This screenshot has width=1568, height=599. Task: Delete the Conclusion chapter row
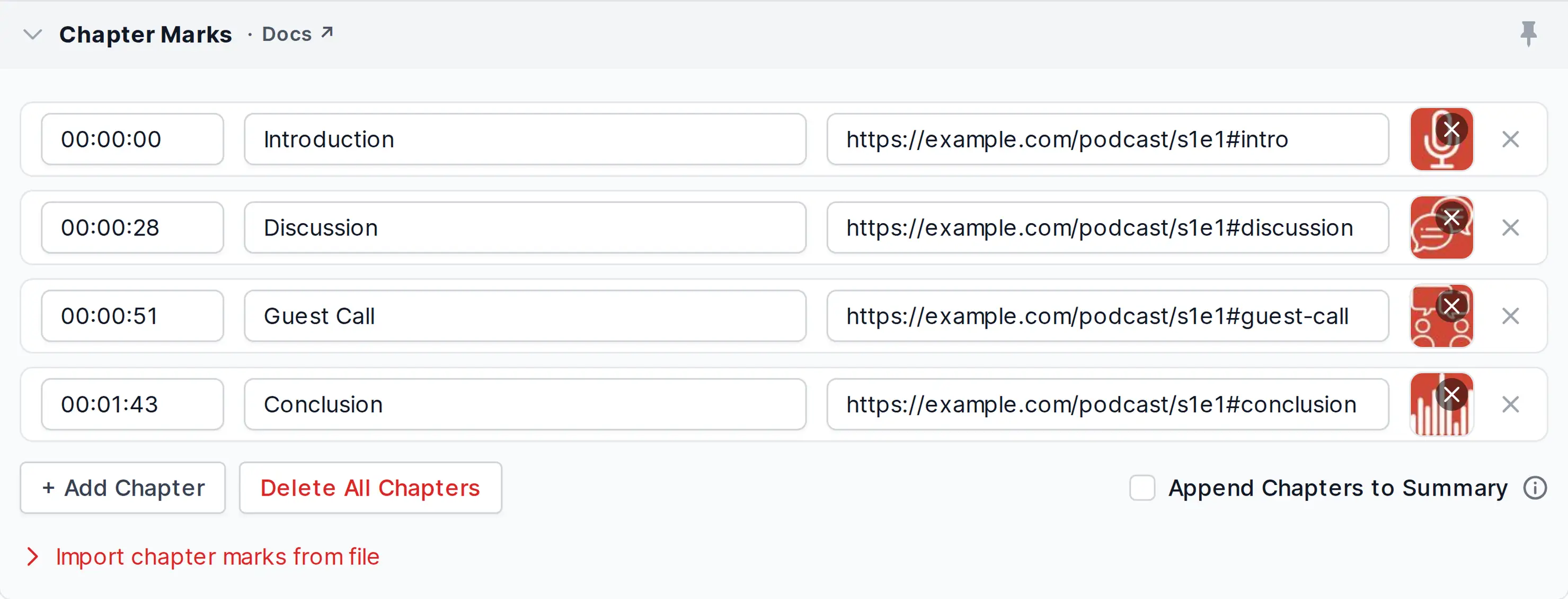1510,404
